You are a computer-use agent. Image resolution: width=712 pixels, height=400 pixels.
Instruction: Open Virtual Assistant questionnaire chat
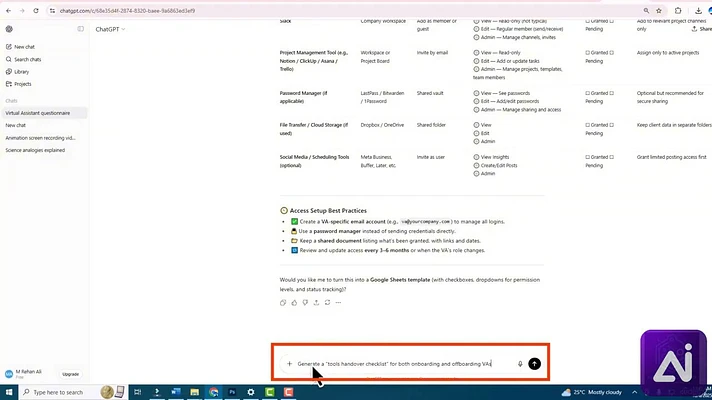(38, 113)
